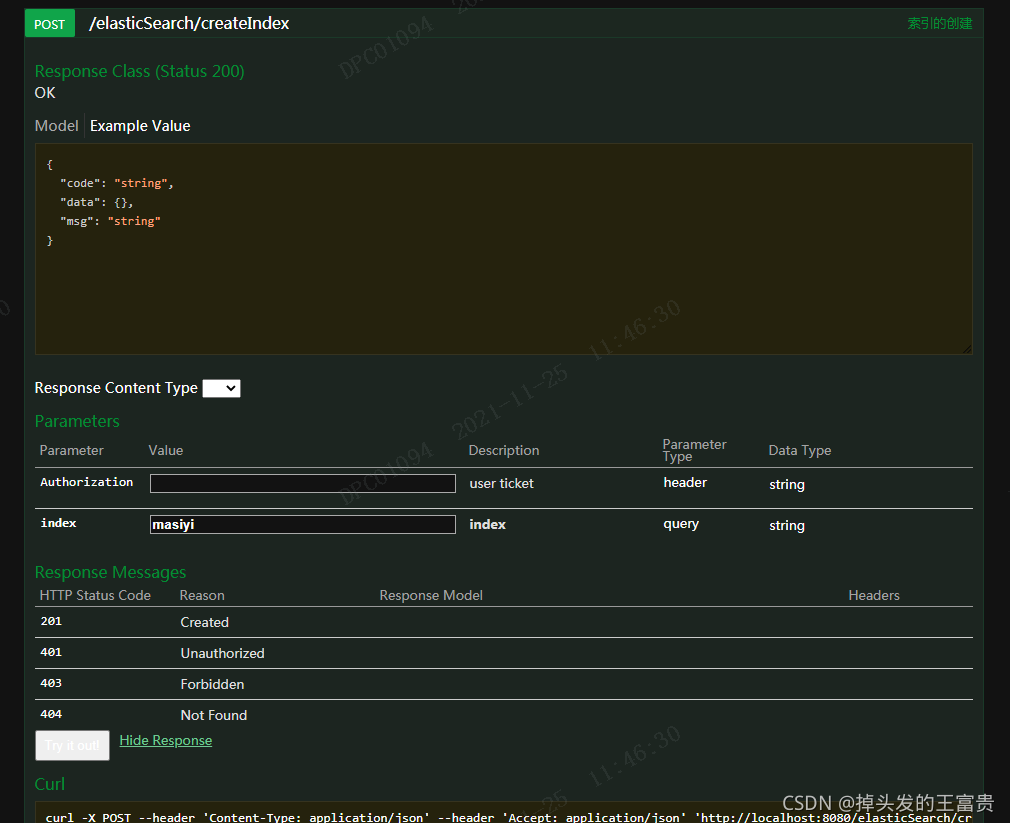Click the "Curl" section heading
This screenshot has width=1010, height=823.
[x=50, y=784]
